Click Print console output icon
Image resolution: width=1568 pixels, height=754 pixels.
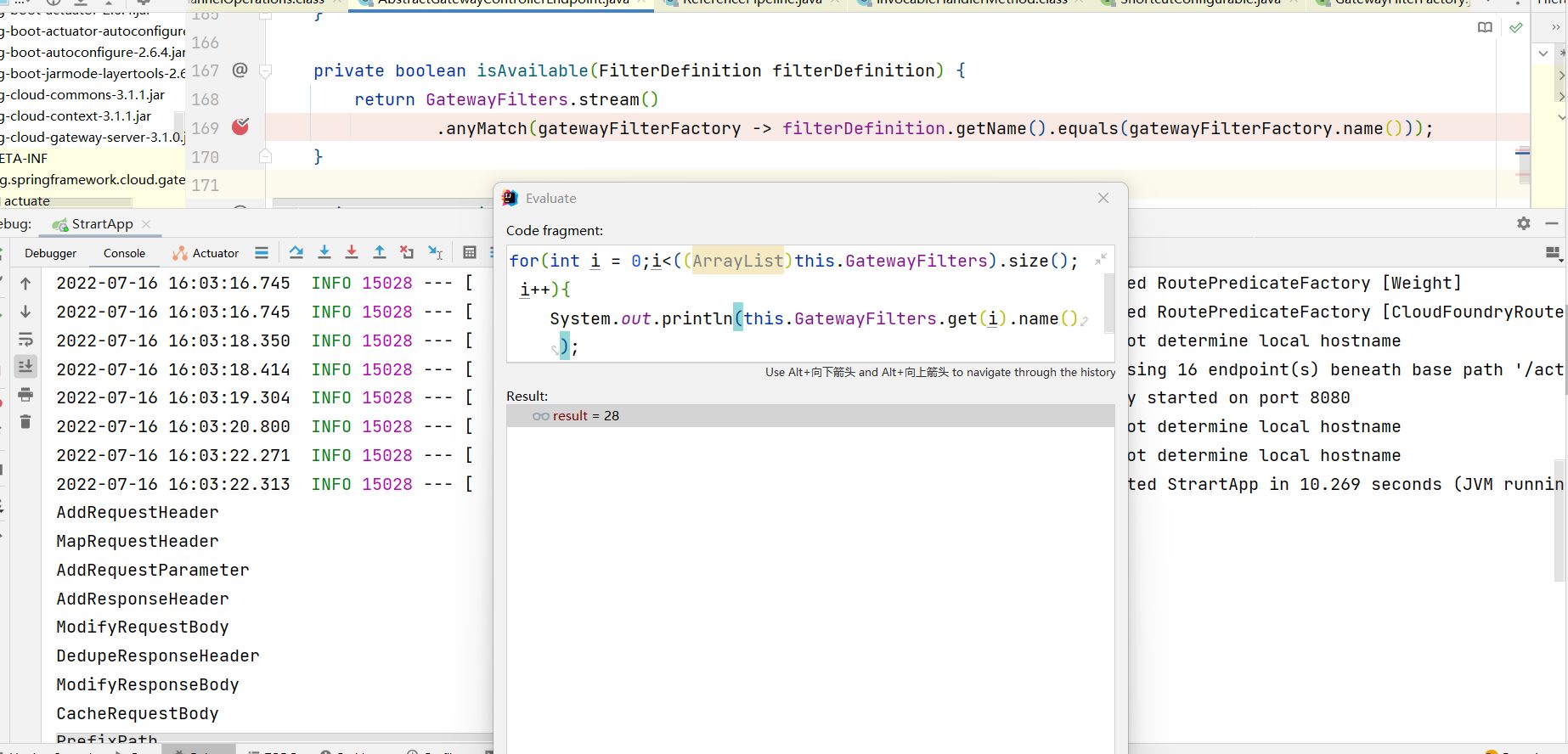click(25, 395)
